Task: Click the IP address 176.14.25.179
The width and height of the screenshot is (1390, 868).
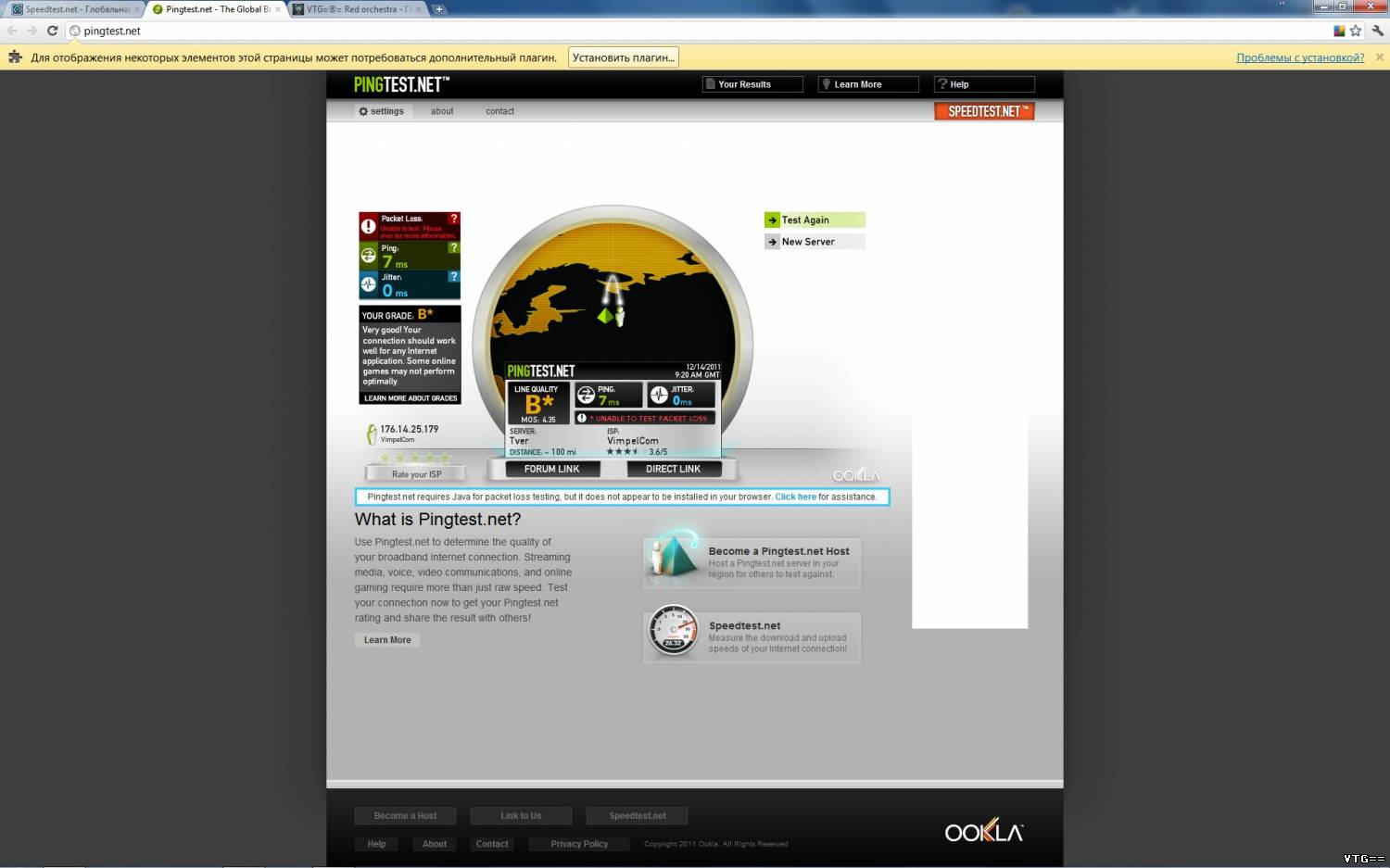Action: [x=410, y=429]
